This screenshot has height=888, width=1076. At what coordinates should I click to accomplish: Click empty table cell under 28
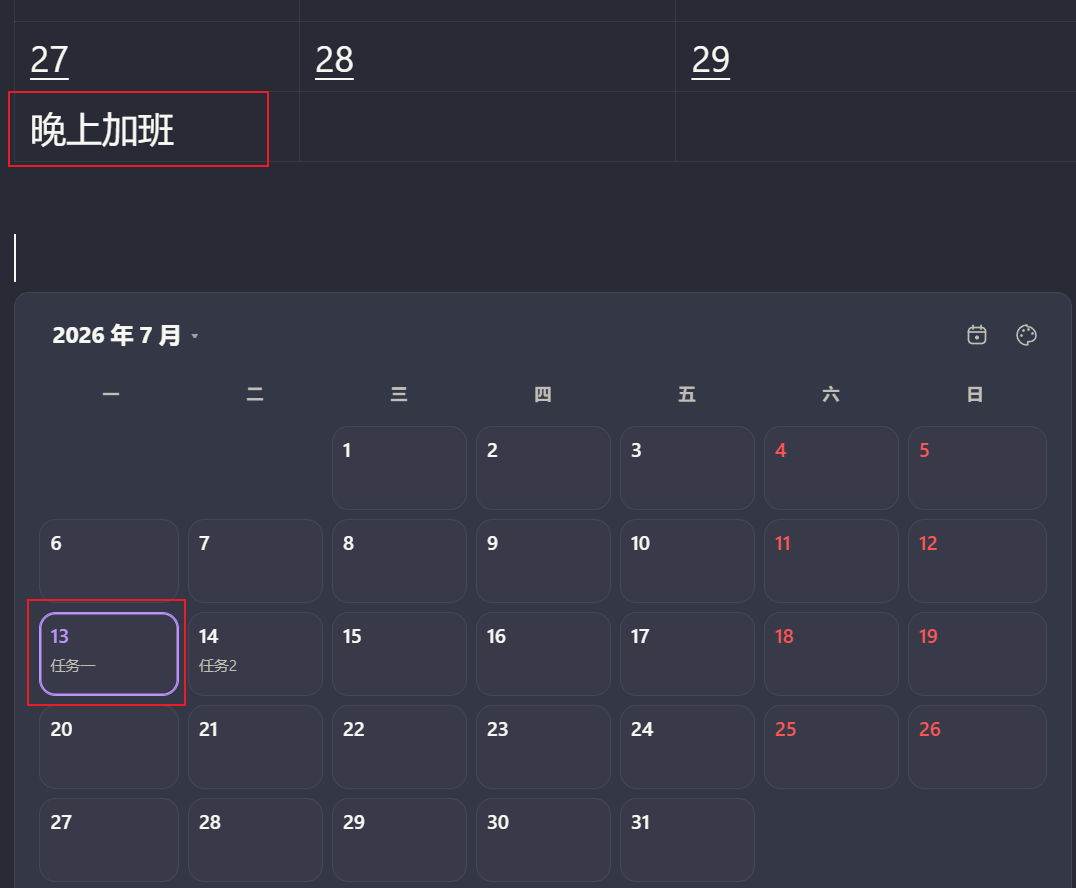click(487, 127)
